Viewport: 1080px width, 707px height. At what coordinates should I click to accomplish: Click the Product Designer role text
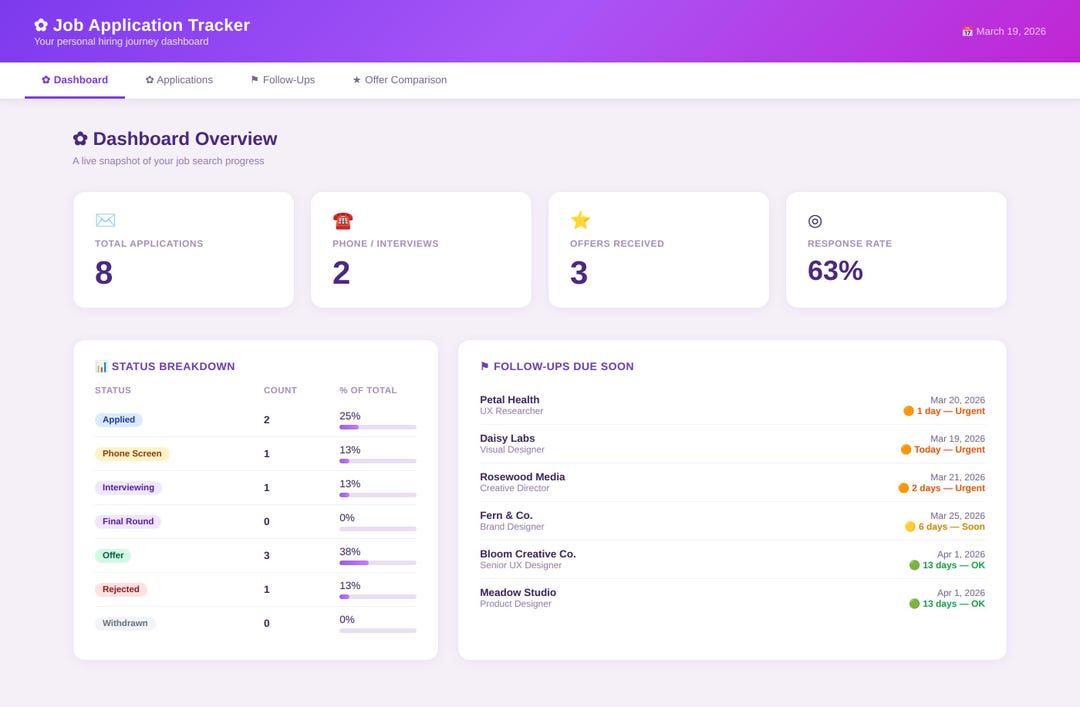tap(516, 604)
